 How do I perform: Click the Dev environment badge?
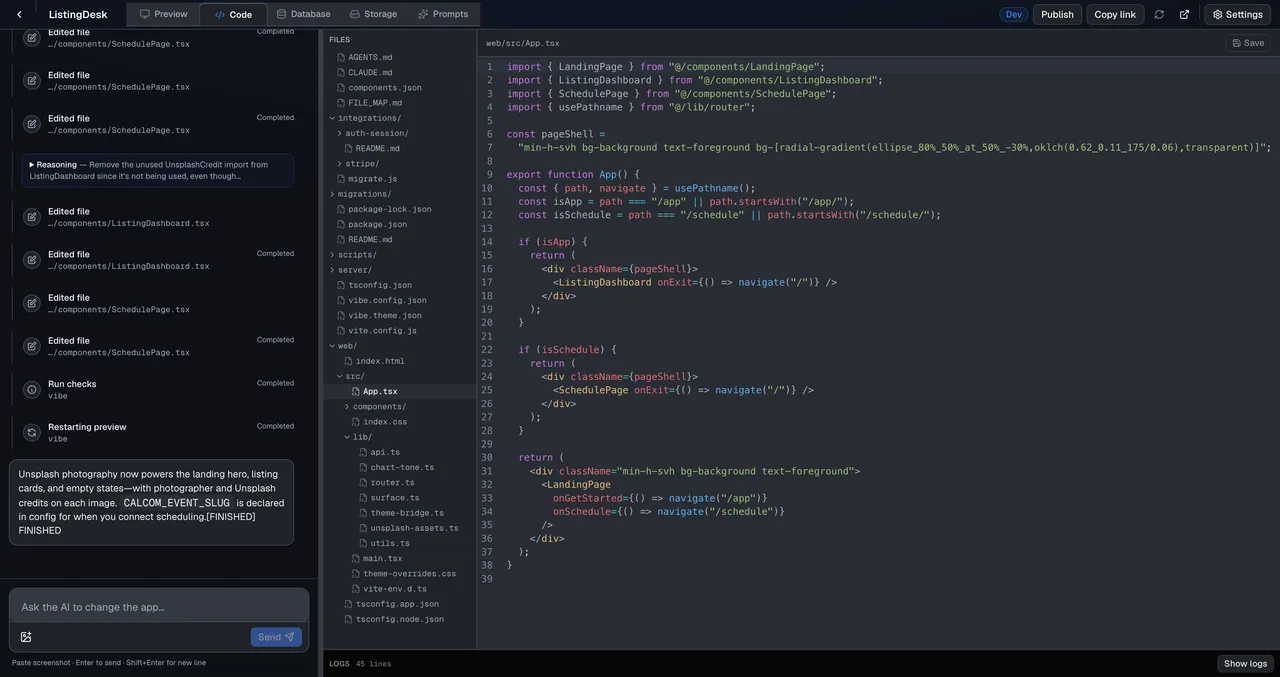[x=1014, y=14]
